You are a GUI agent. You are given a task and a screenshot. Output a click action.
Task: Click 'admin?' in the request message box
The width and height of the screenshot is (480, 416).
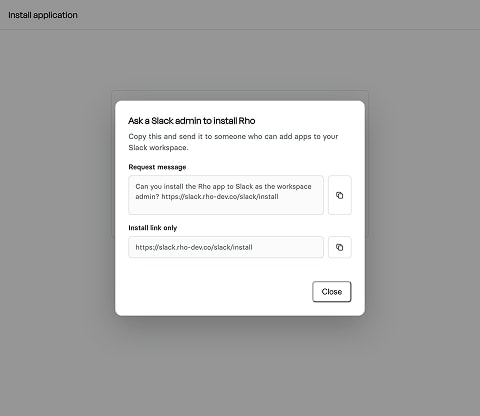[147, 197]
